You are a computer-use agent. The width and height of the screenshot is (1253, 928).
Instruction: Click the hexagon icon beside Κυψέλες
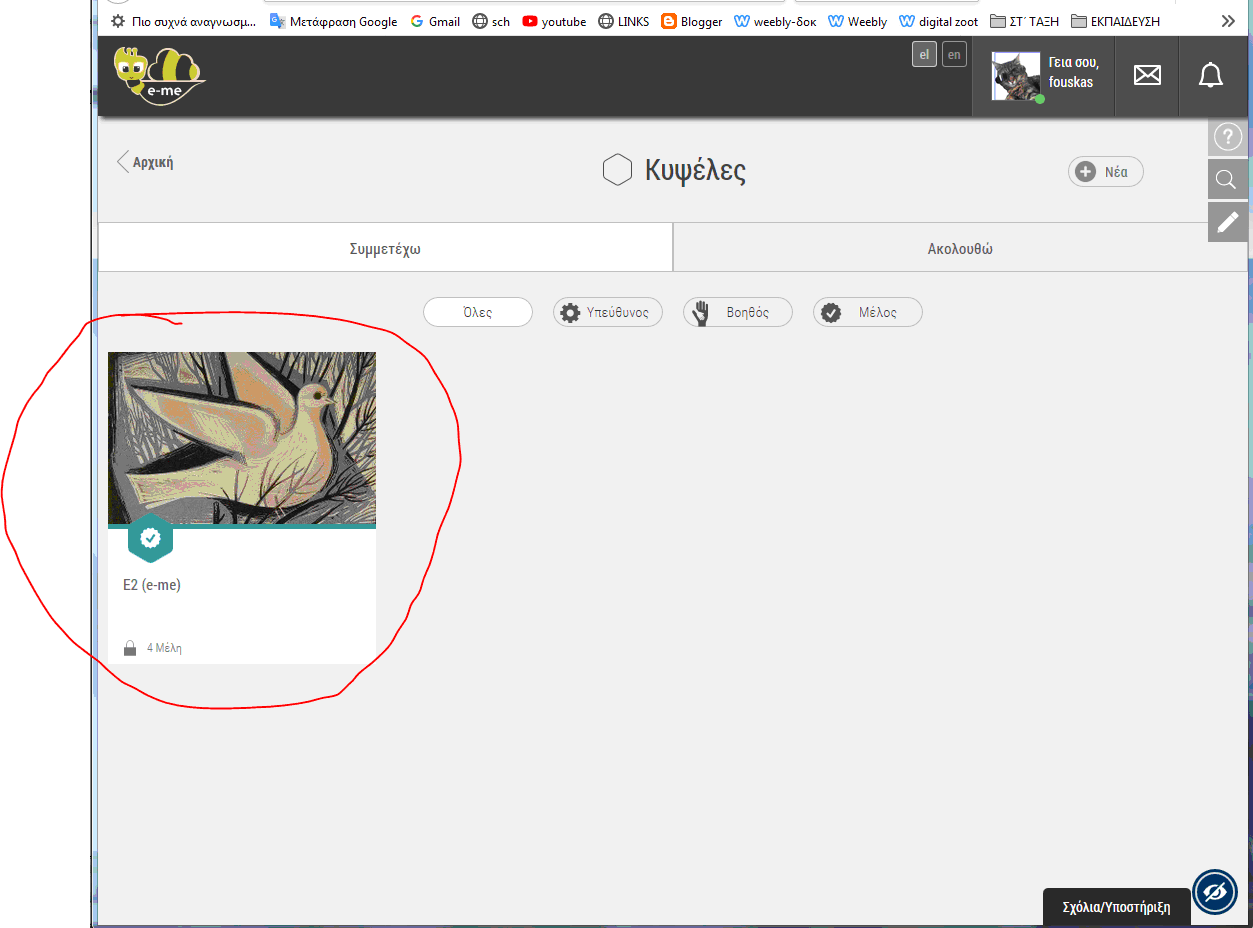point(617,170)
